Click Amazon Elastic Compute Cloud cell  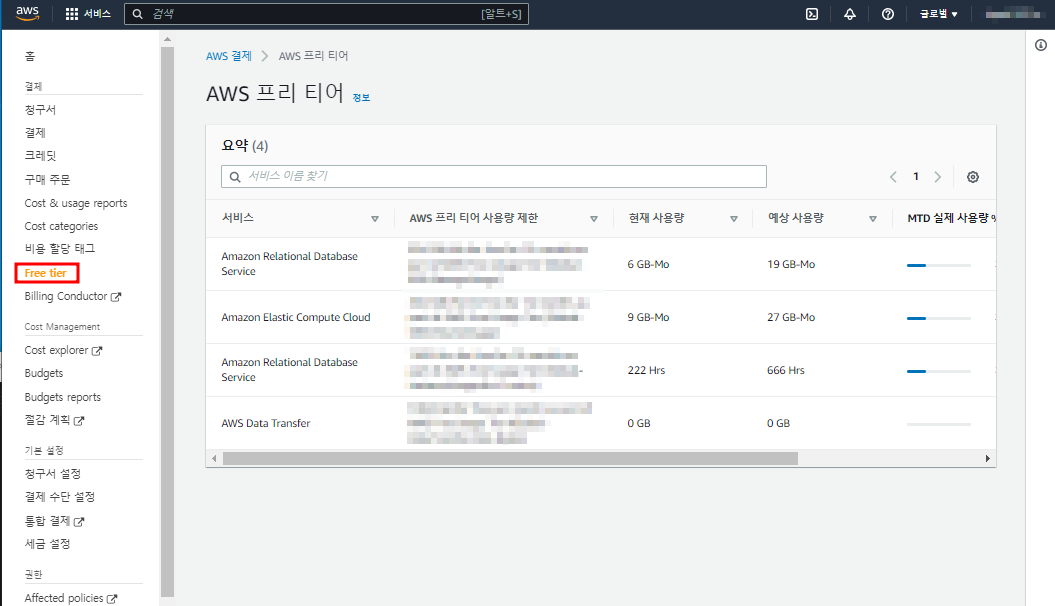point(296,317)
